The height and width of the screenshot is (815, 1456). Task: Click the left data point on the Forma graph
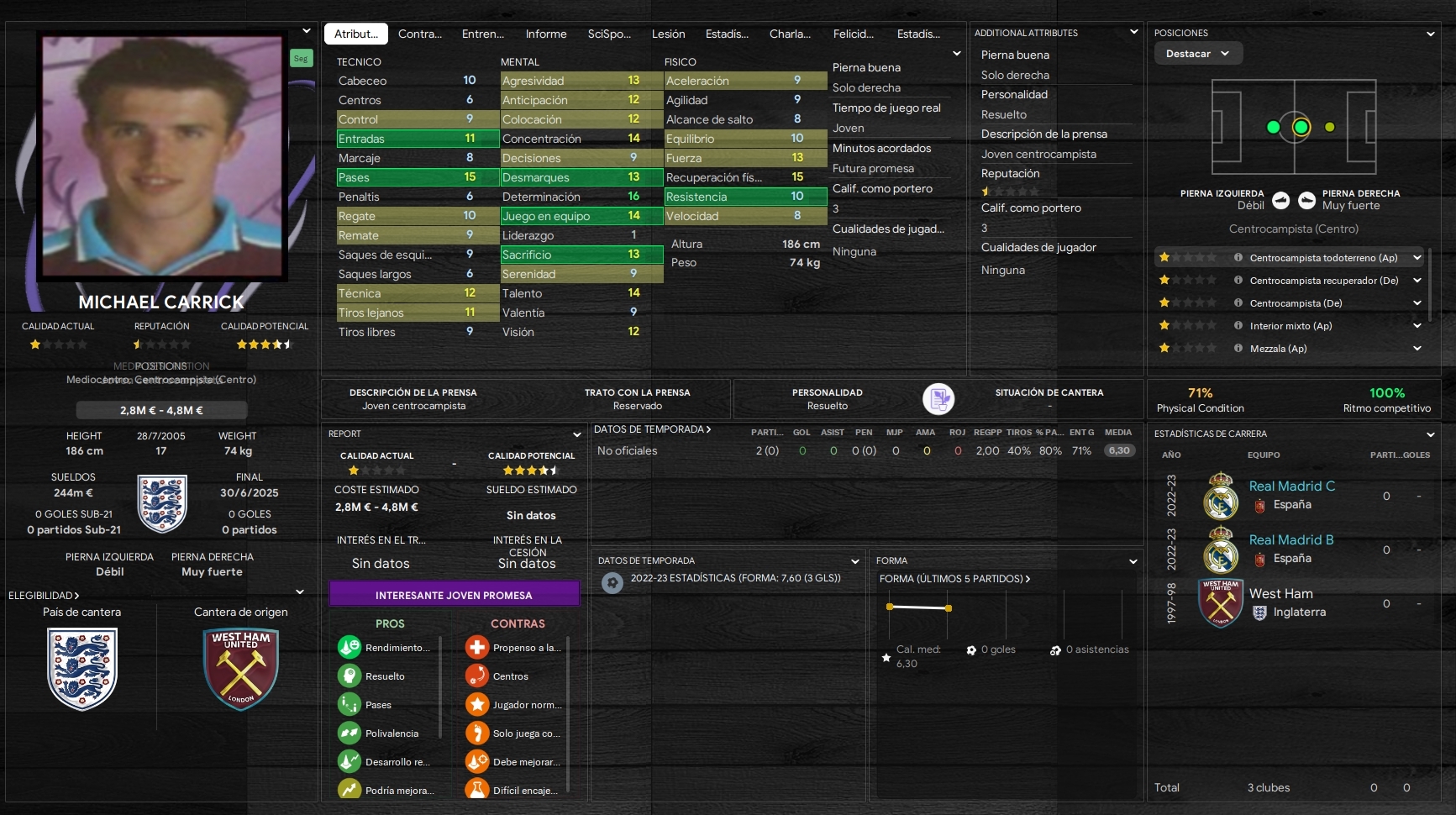[890, 607]
